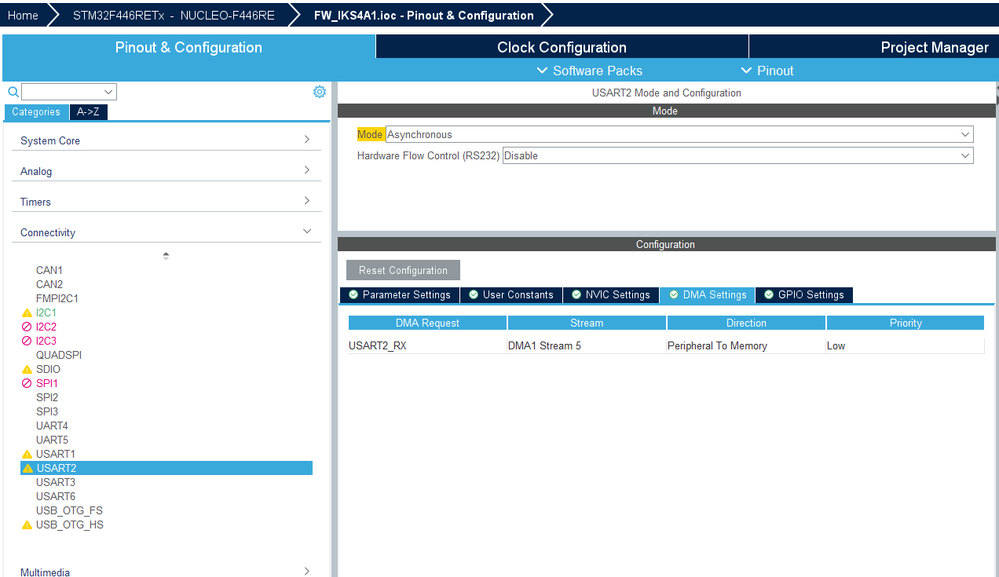This screenshot has height=577, width=999.
Task: Select the Categories view tab
Action: pyautogui.click(x=36, y=112)
